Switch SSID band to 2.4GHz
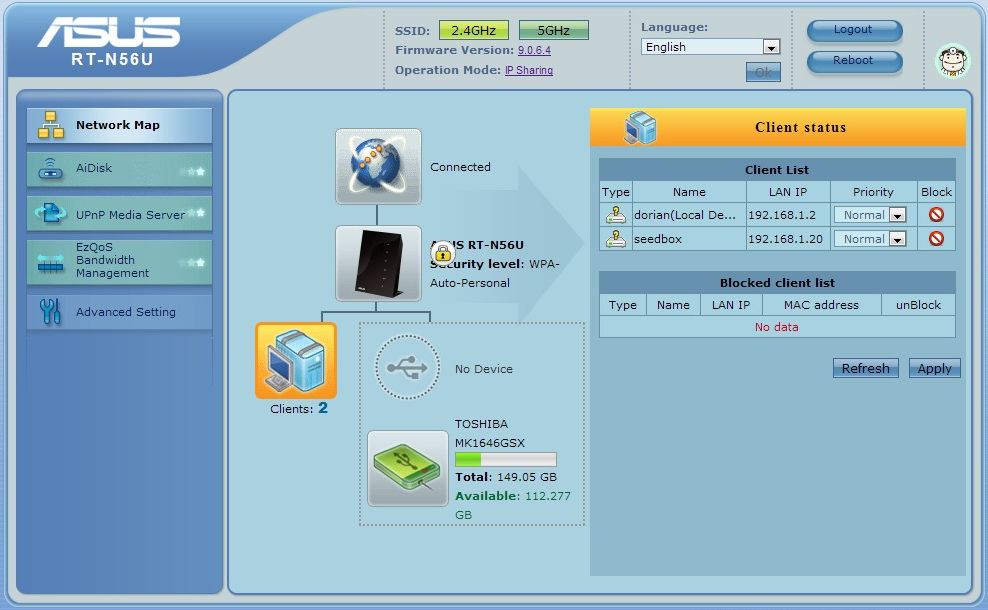The height and width of the screenshot is (610, 988). coord(473,30)
